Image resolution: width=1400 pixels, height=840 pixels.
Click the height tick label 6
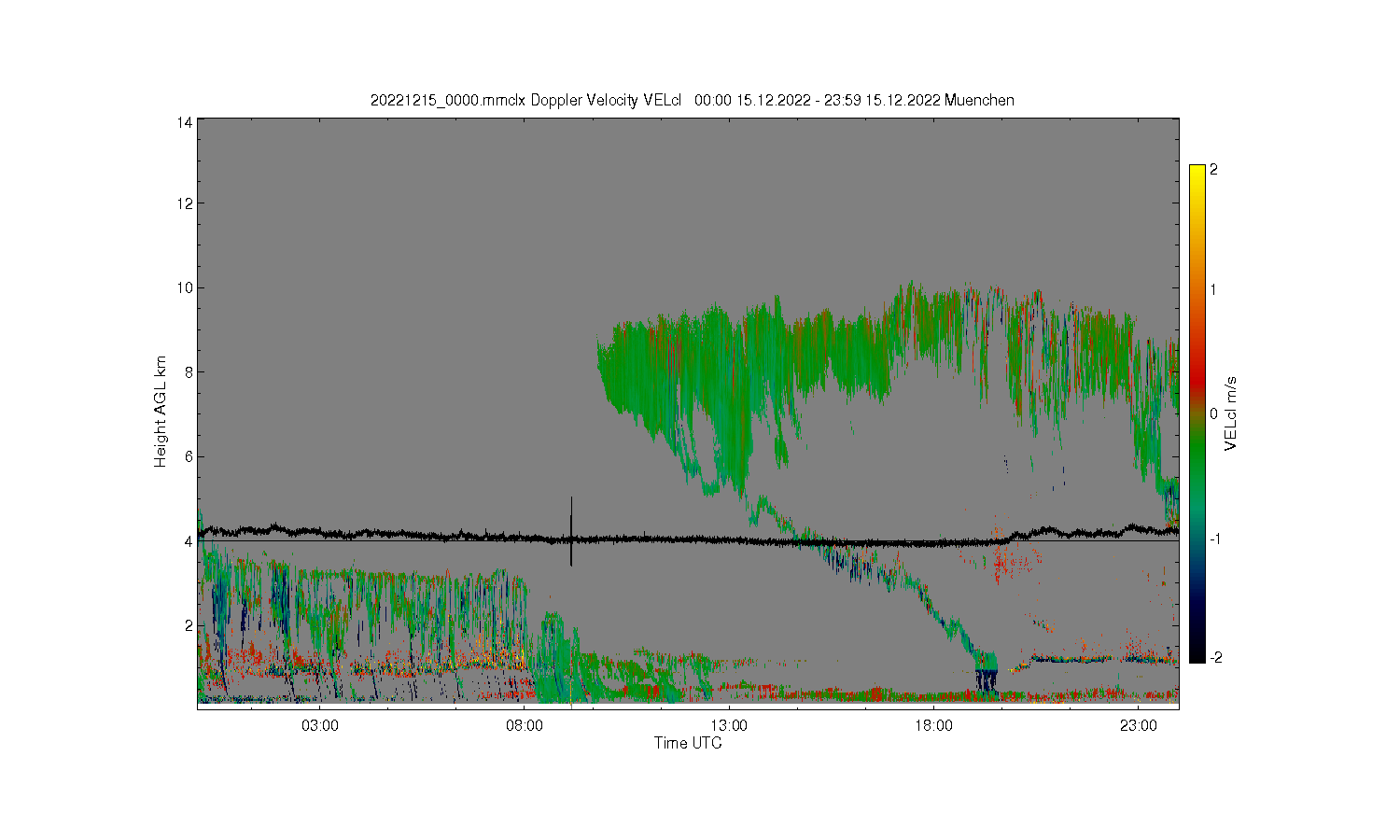189,456
